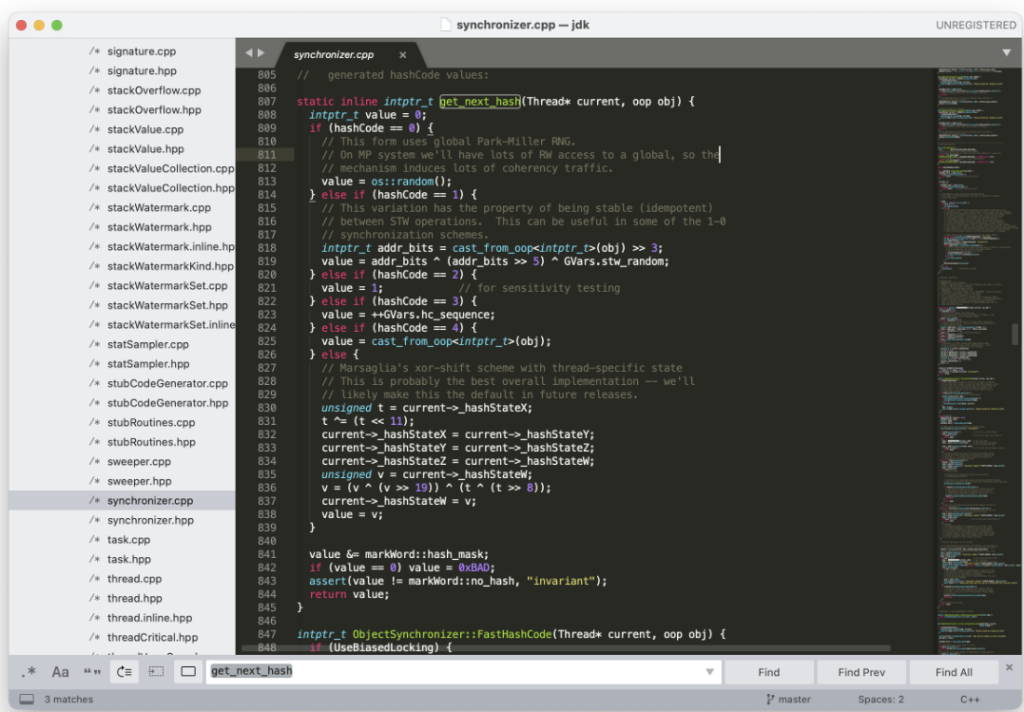Open statSampler.hpp in sidebar
Viewport: 1024px width, 712px height.
click(x=148, y=364)
